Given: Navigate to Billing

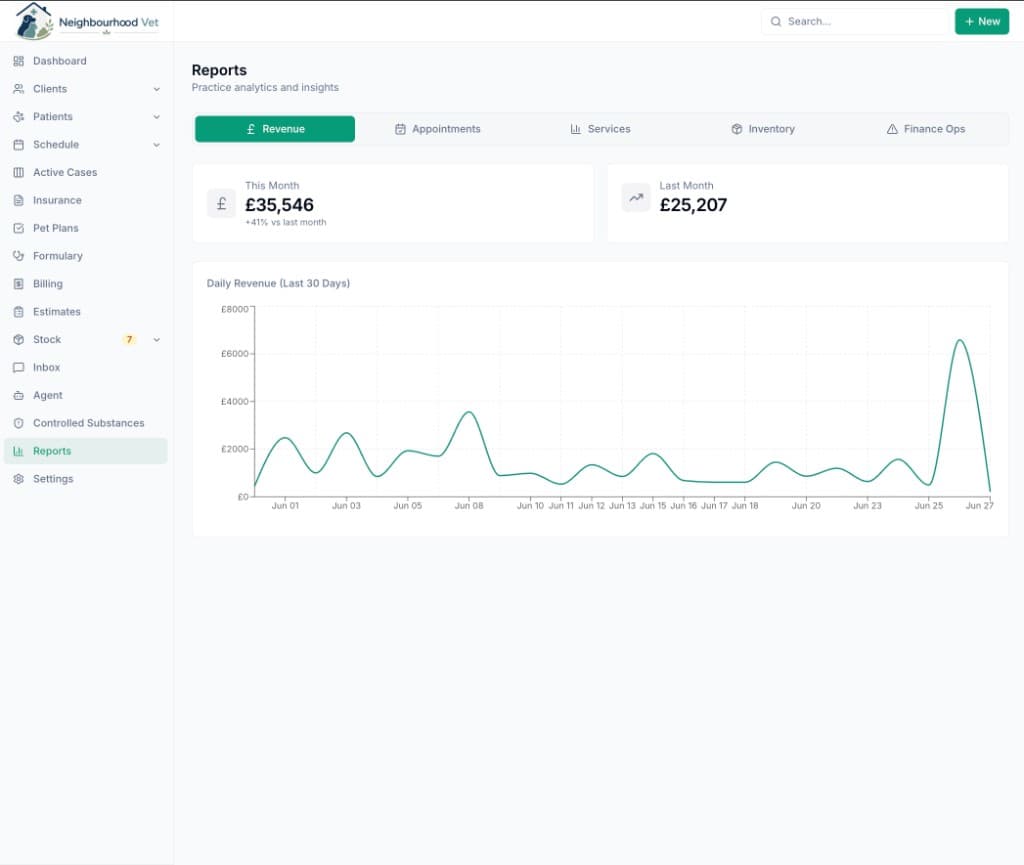Looking at the screenshot, I should pyautogui.click(x=86, y=284).
